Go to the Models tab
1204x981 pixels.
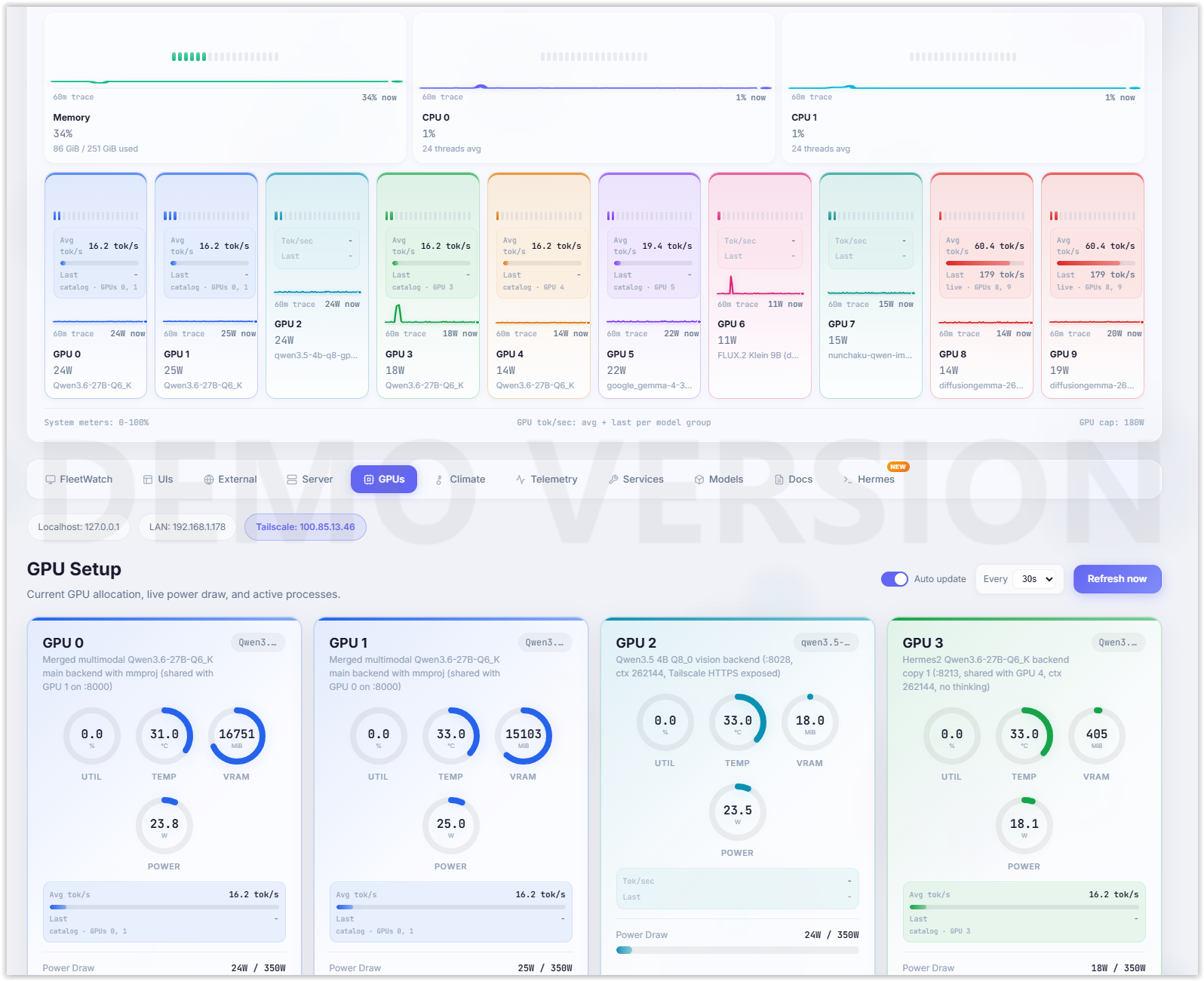click(719, 480)
